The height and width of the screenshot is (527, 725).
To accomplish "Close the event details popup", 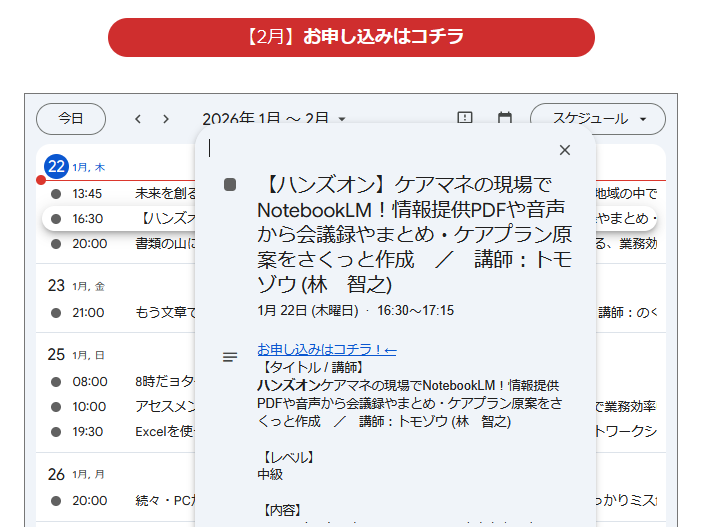I will [565, 150].
